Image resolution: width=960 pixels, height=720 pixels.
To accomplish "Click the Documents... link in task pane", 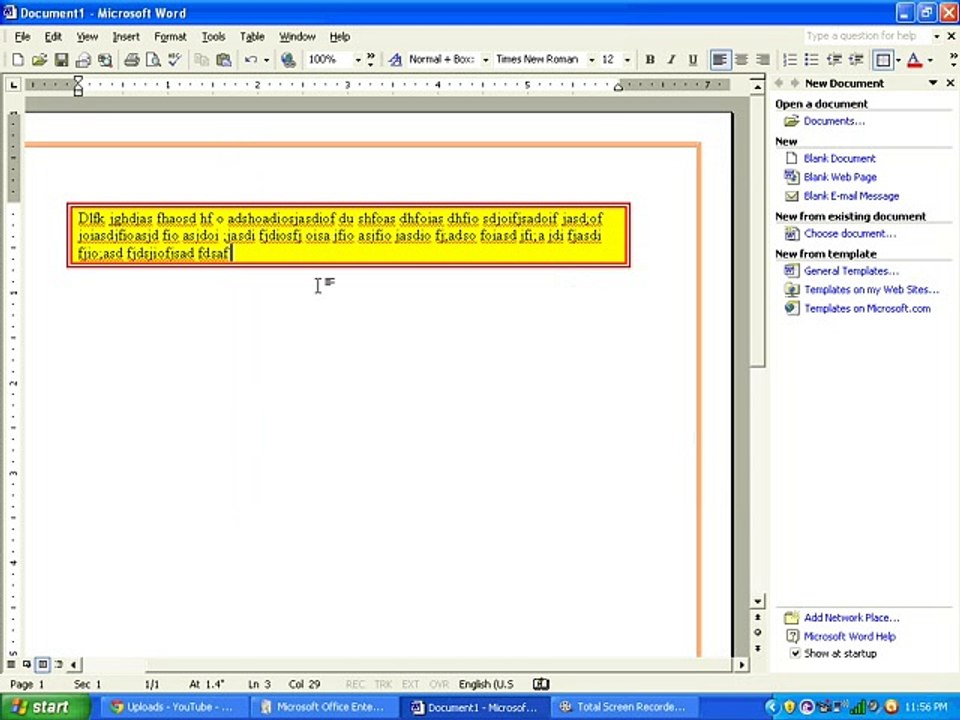I will 834,121.
